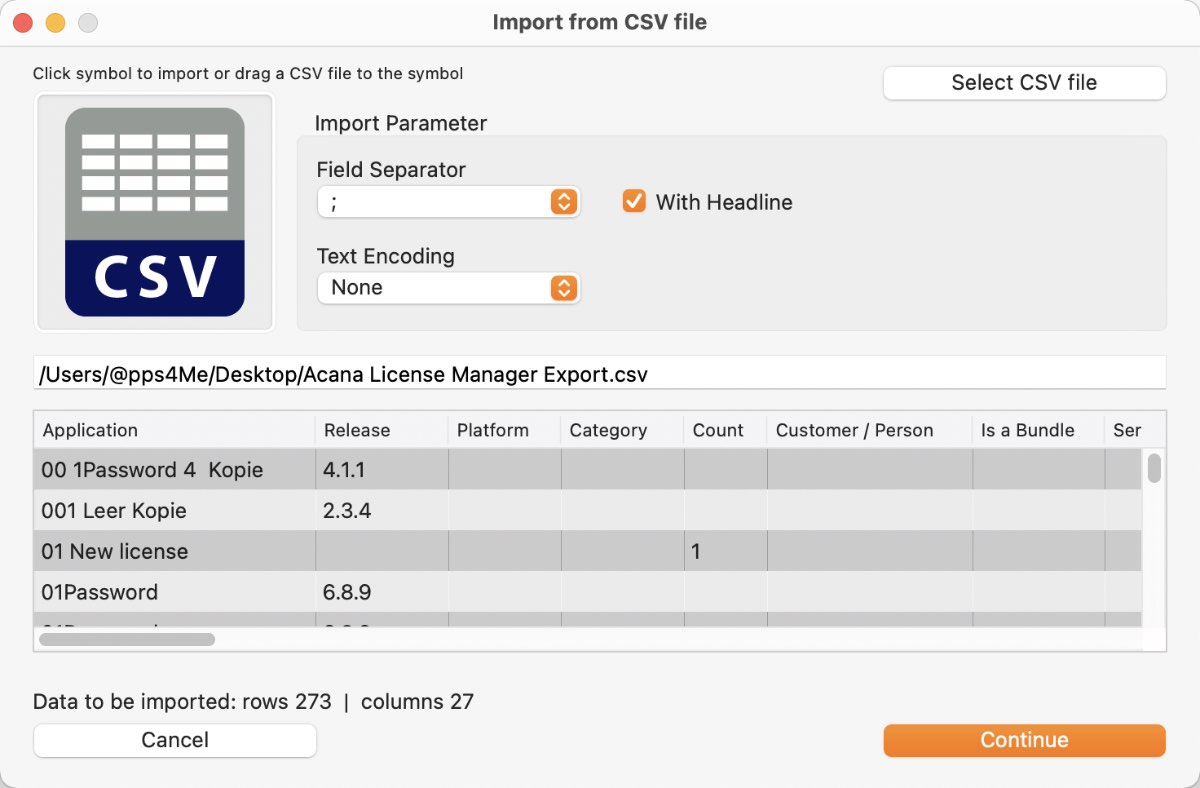Click the Release column header
This screenshot has height=788, width=1200.
tap(381, 430)
